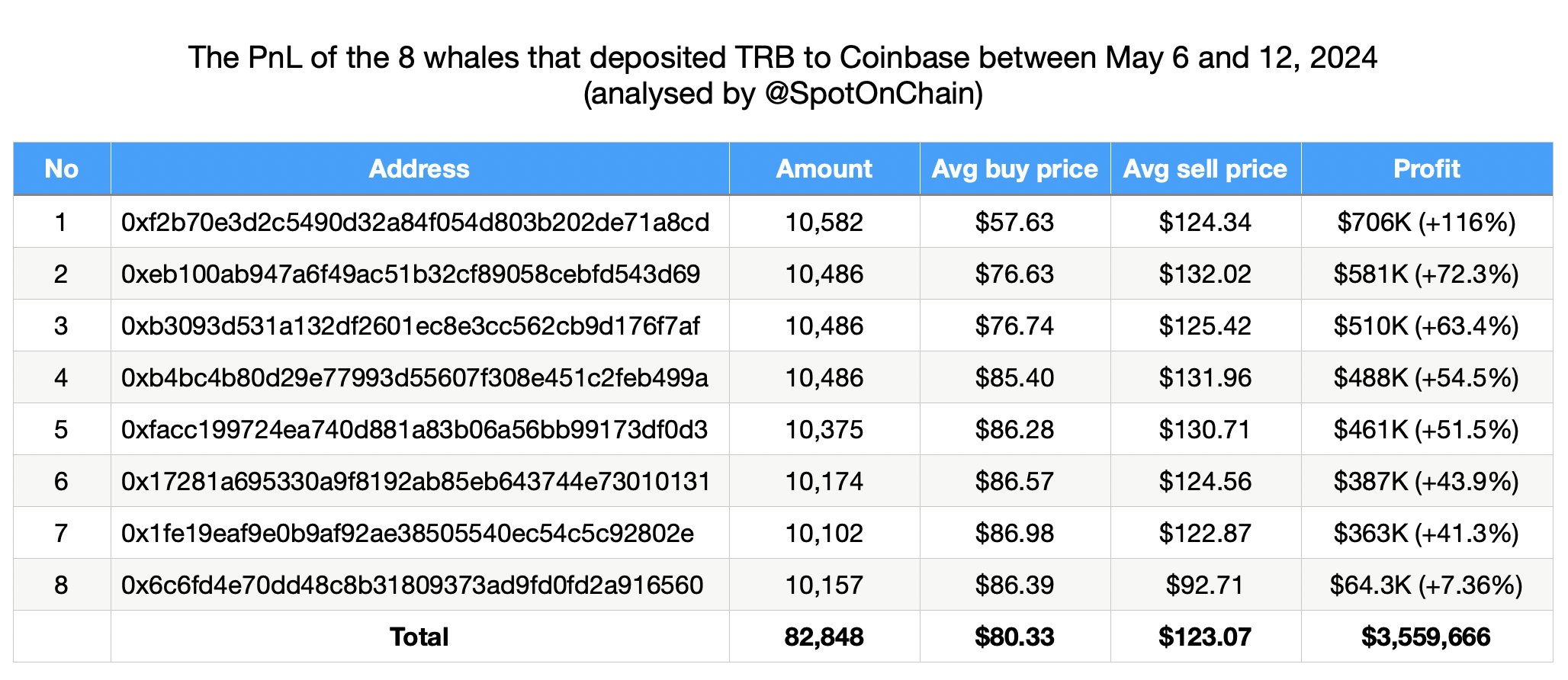Screen dimensions: 1568x680
Task: Click the Total row label
Action: pos(419,637)
